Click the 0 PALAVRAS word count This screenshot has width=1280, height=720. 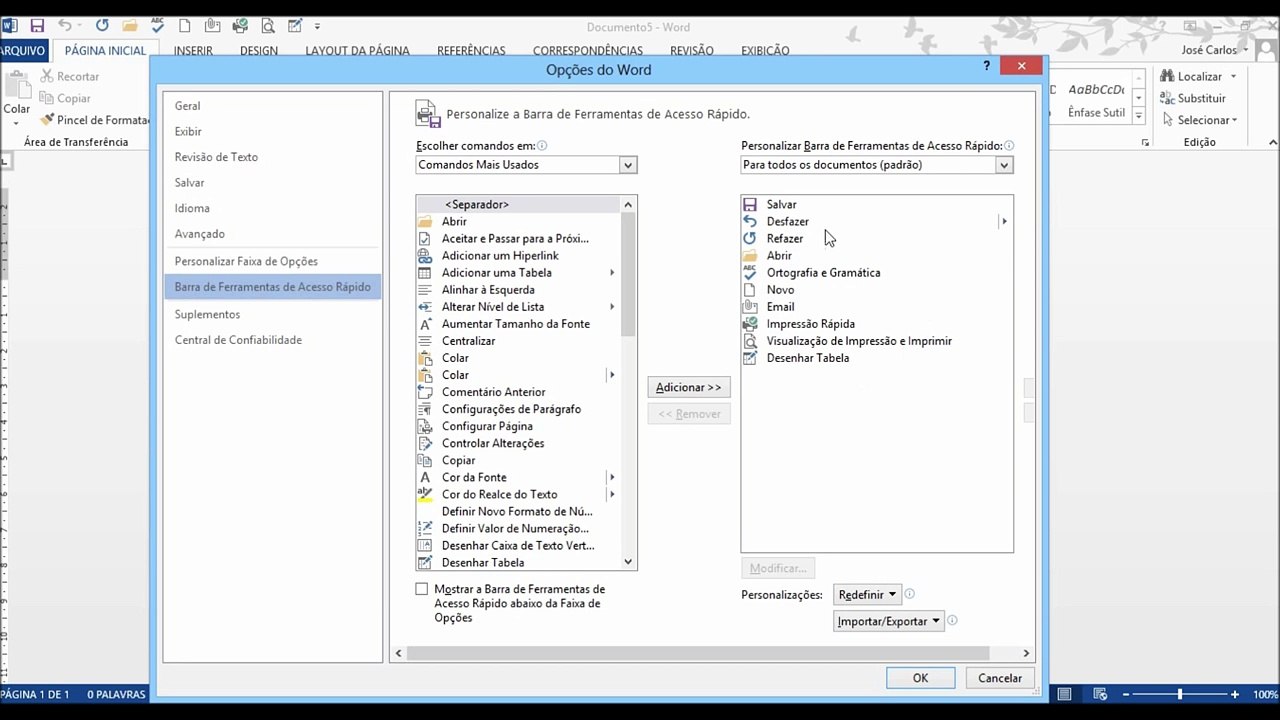(x=116, y=694)
